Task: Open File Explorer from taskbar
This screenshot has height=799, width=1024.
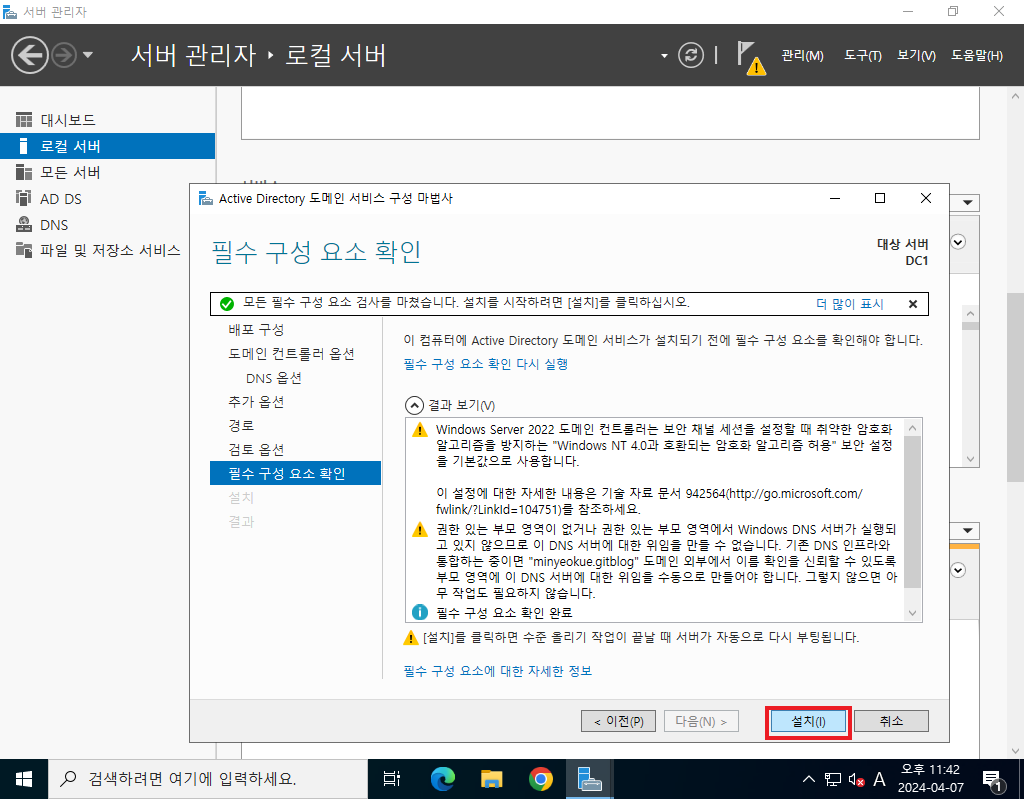Action: pos(491,779)
